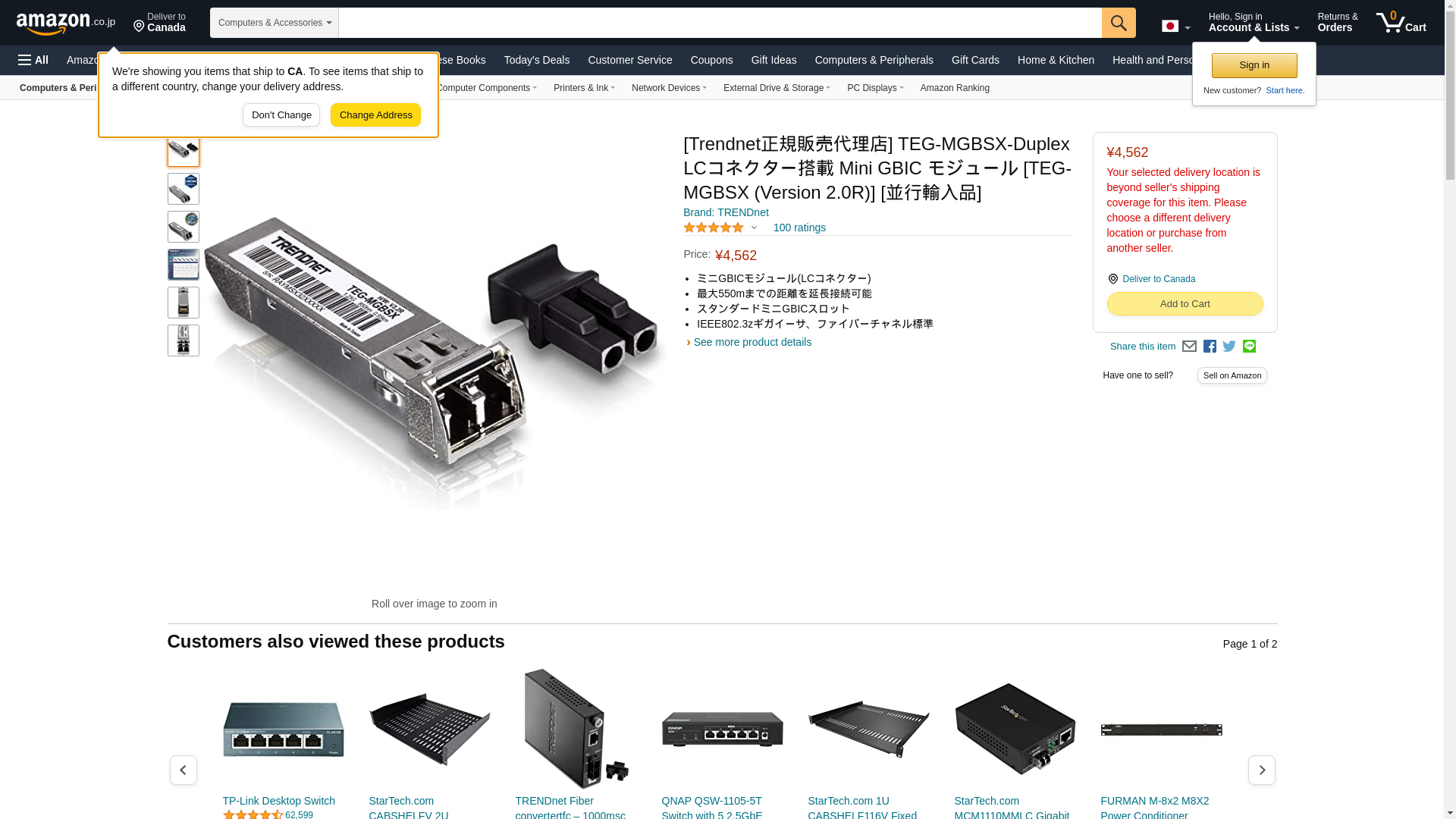Go to Amazon.co.jp home logo
This screenshot has width=1456, height=819.
(66, 24)
